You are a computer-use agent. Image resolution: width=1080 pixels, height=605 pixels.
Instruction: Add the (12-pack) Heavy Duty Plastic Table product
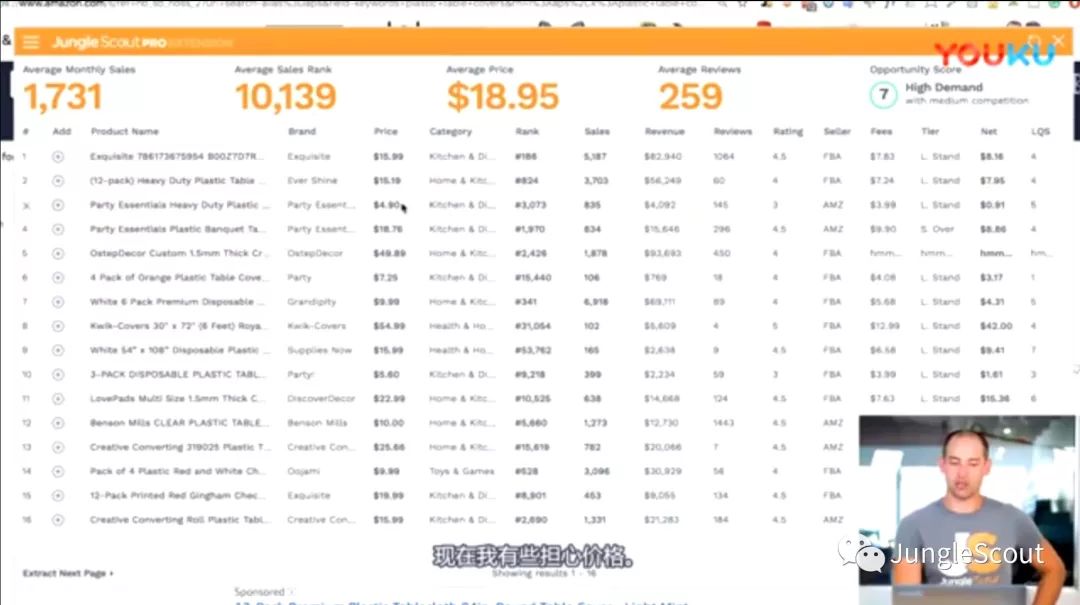pyautogui.click(x=58, y=181)
